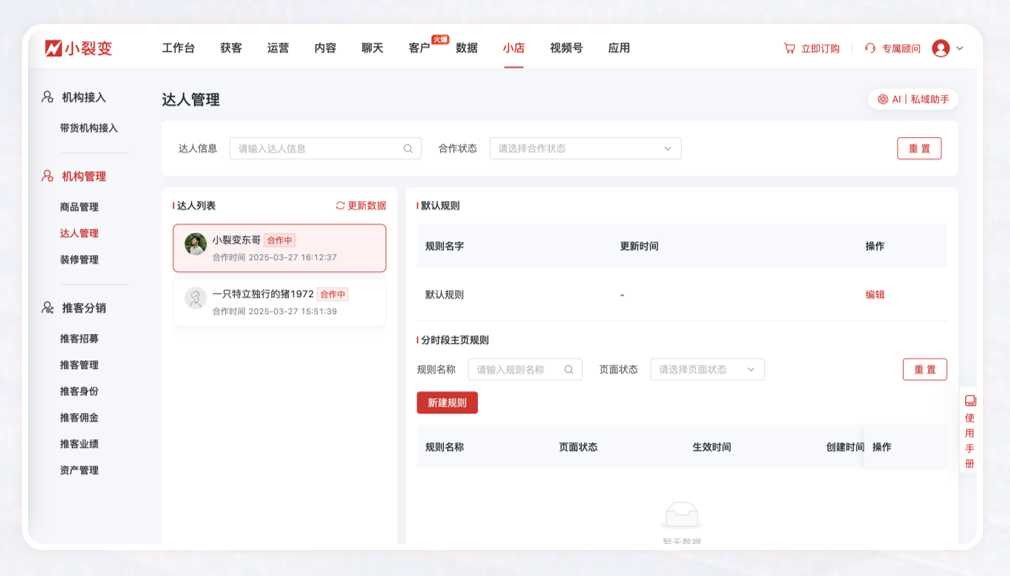The width and height of the screenshot is (1010, 576).
Task: Click the search icon in 规则名称 field
Action: tap(569, 369)
